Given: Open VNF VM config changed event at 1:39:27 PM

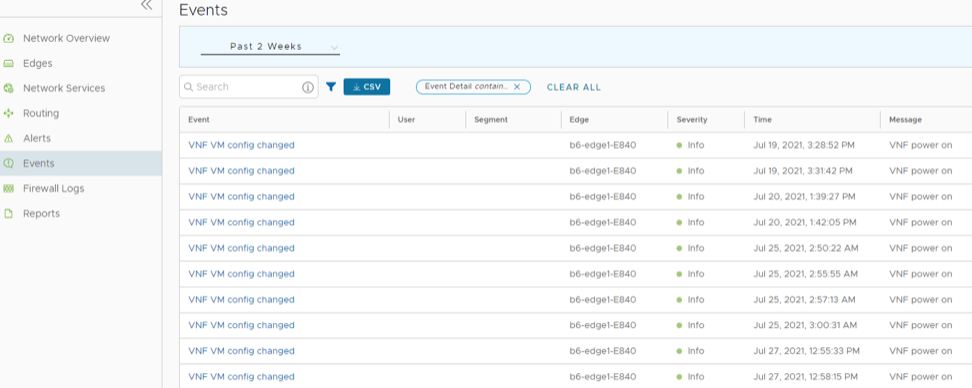Looking at the screenshot, I should point(241,196).
